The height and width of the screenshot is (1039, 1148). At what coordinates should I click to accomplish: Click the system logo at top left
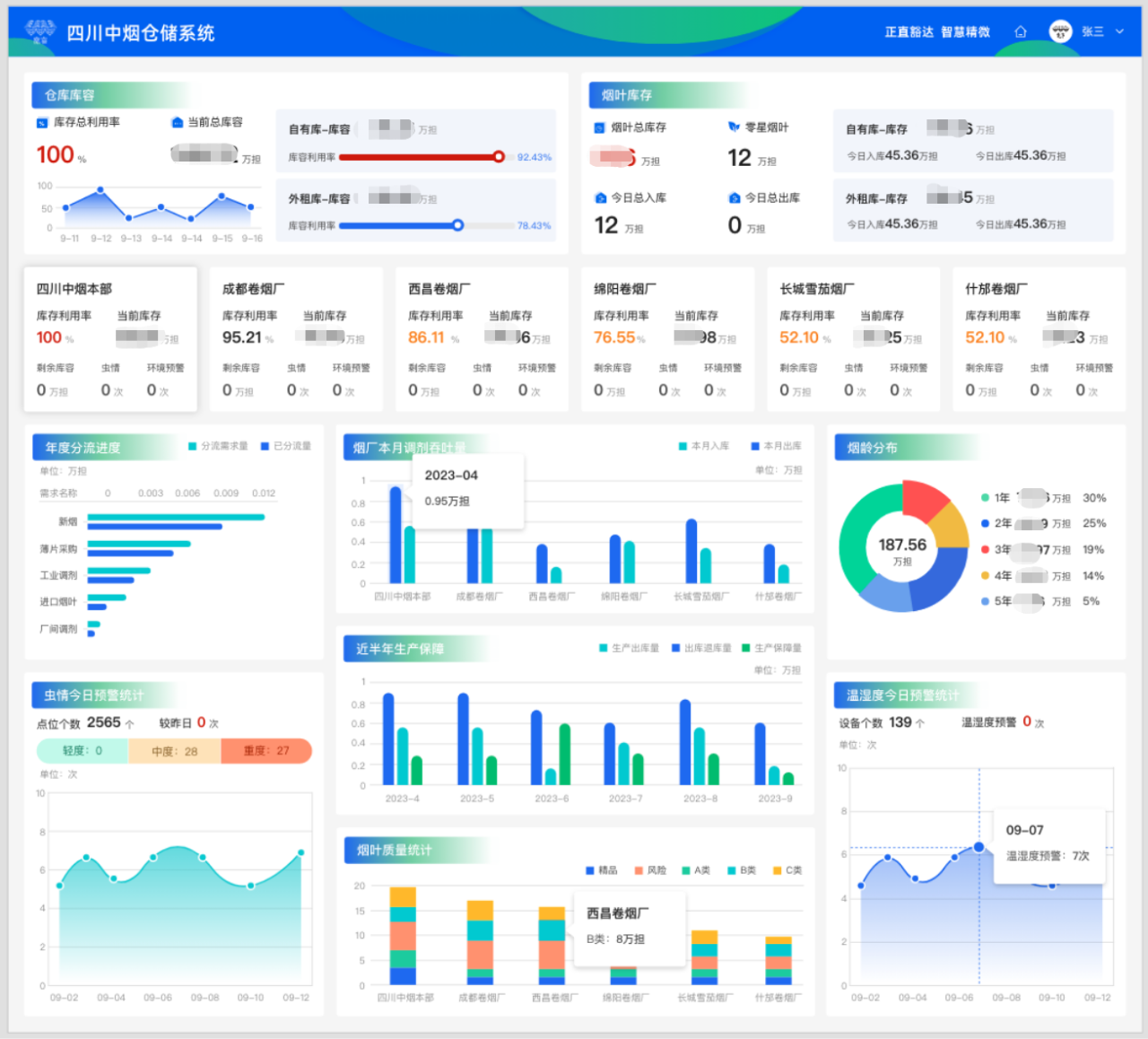(x=39, y=32)
